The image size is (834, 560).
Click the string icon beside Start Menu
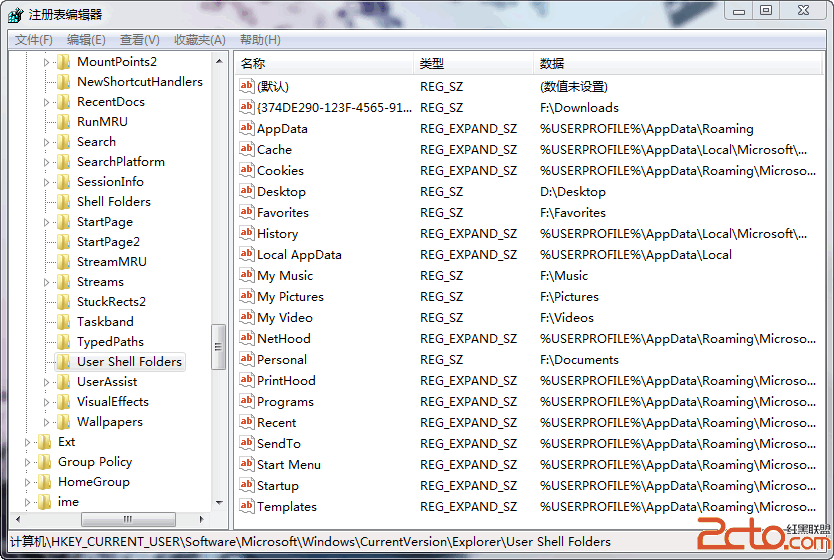[x=246, y=464]
